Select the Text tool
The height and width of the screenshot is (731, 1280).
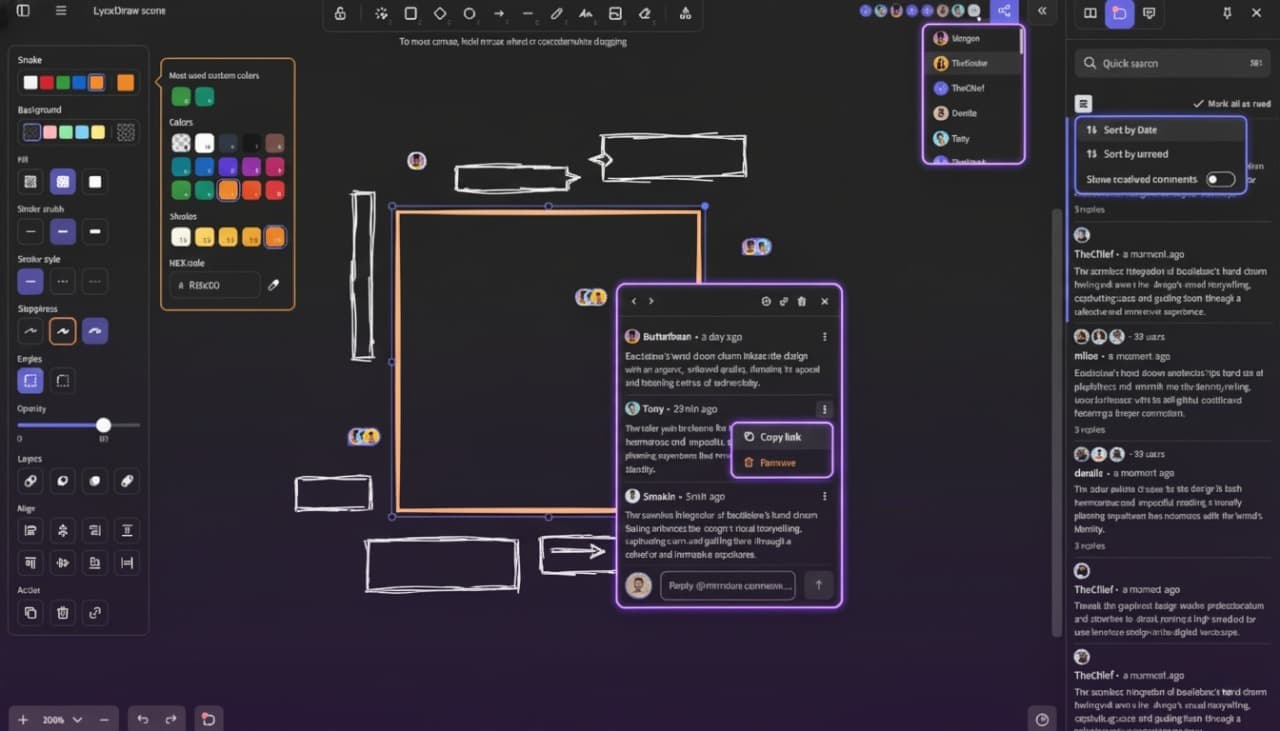585,14
